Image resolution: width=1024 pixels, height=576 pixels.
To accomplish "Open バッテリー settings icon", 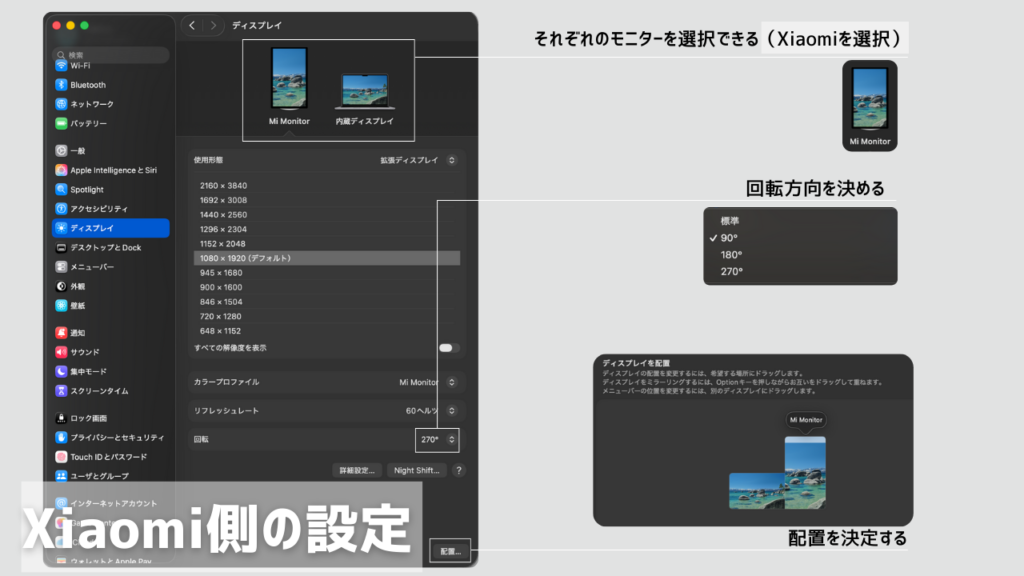I will pos(62,123).
